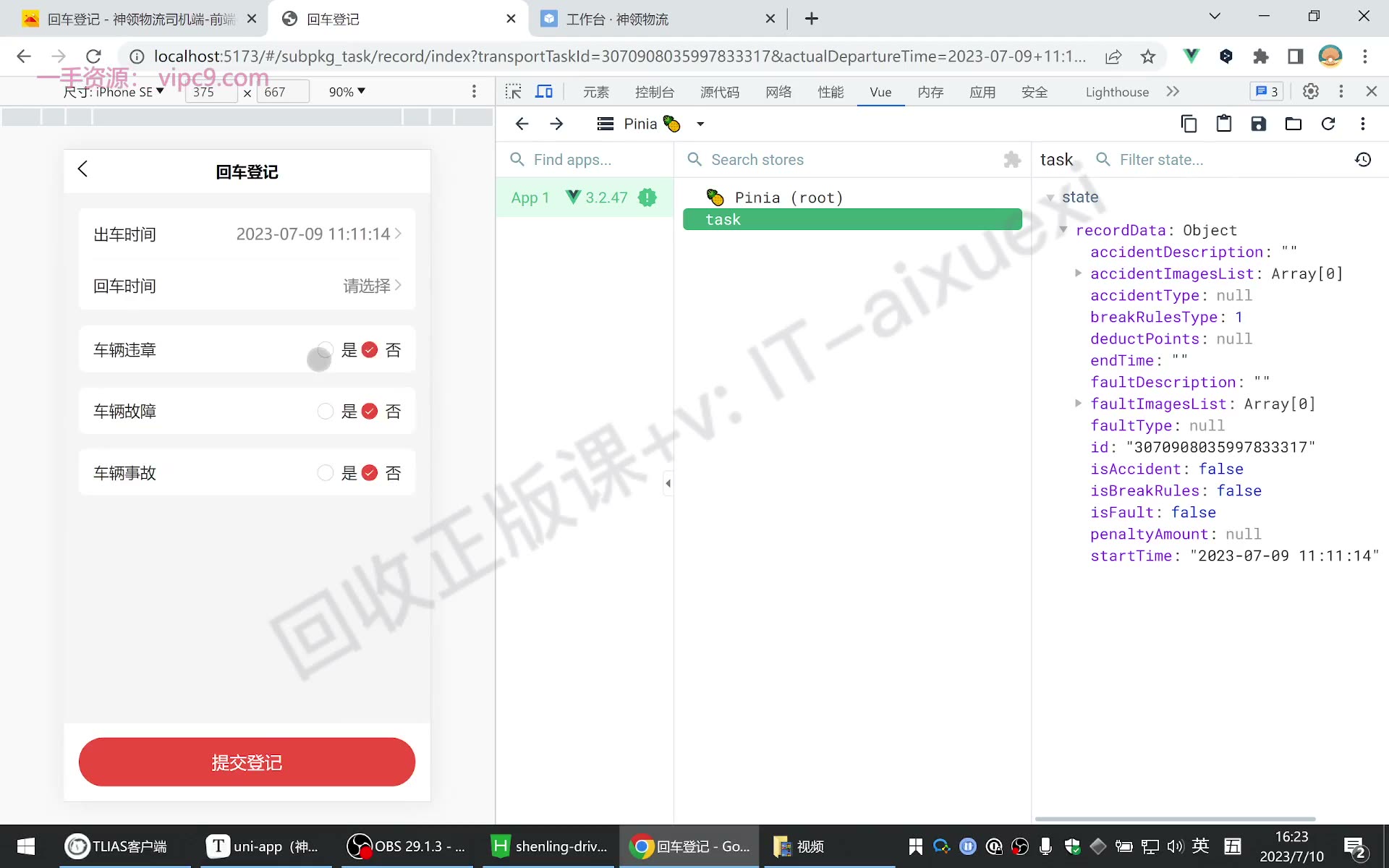Open the Vue.js extension icon in Chrome toolbar
The height and width of the screenshot is (868, 1389).
[x=1191, y=56]
